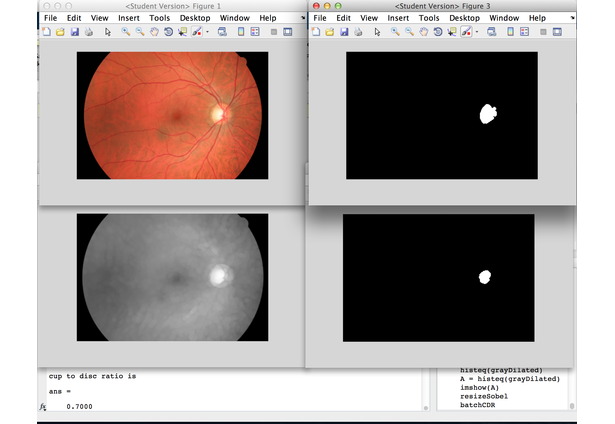Select Edit Plot arrow tool in Figure 1
The width and height of the screenshot is (615, 424).
pos(108,32)
